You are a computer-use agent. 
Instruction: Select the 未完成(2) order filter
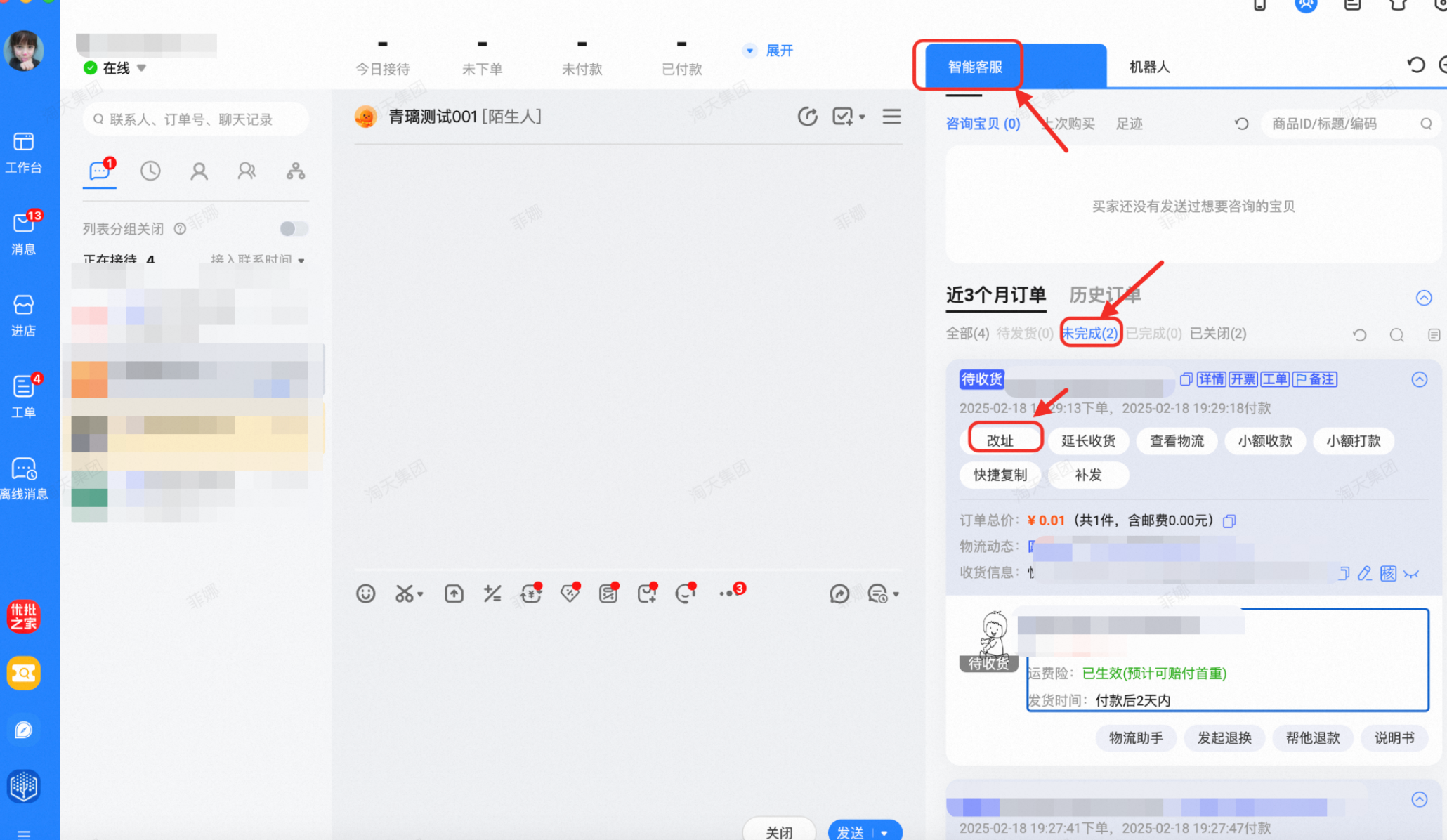pos(1090,334)
